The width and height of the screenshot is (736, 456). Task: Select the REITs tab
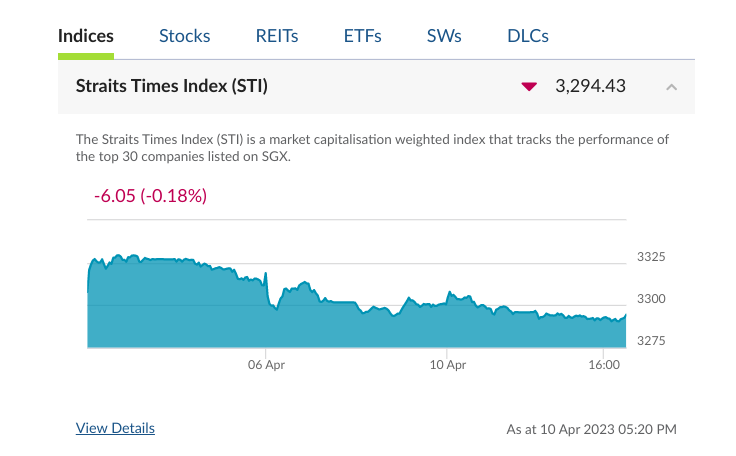coord(277,36)
